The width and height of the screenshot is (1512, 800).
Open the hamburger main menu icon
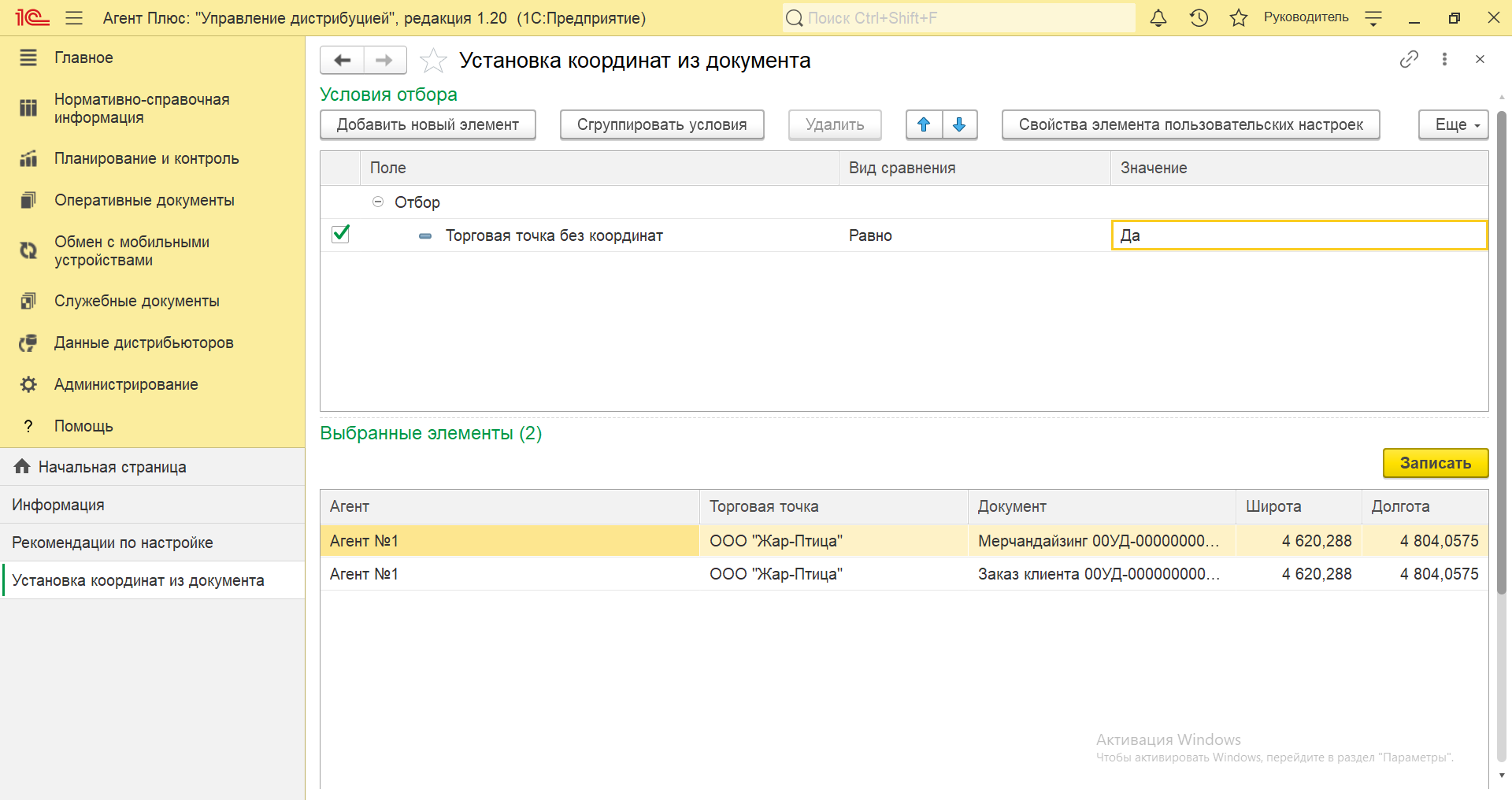(x=74, y=18)
